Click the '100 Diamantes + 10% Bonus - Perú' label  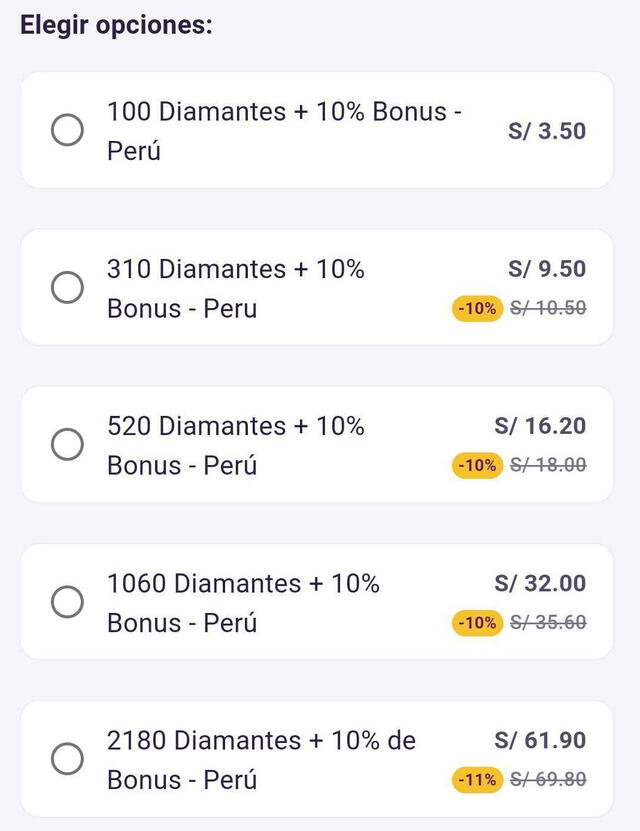pyautogui.click(x=285, y=131)
